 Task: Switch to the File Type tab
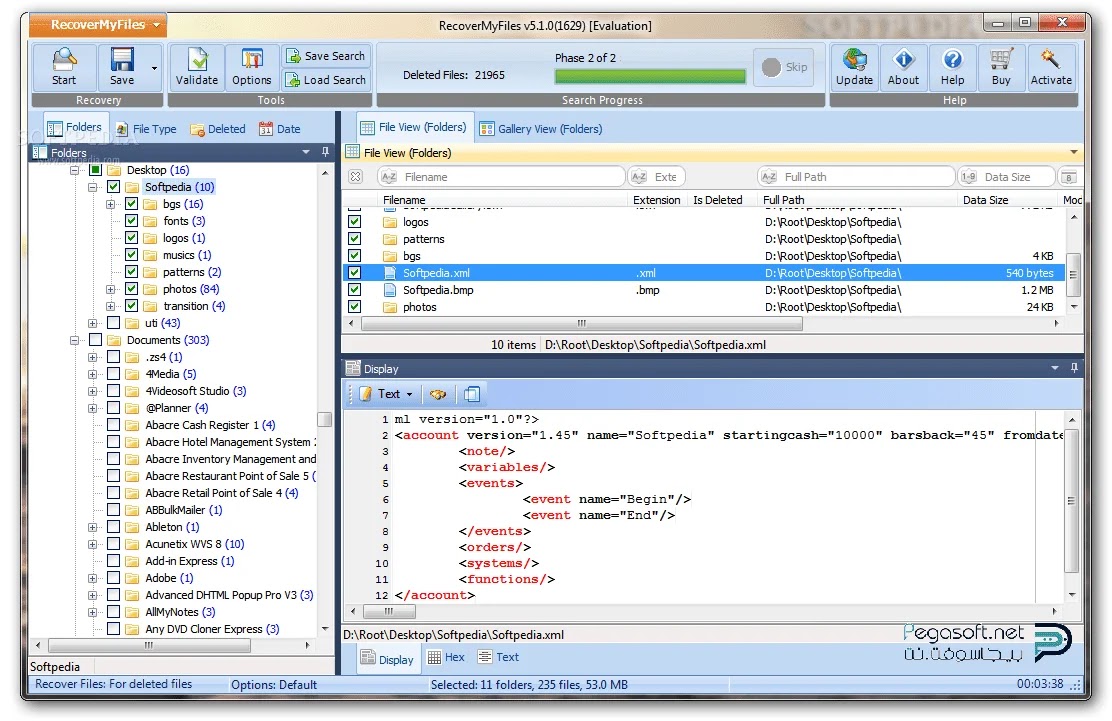pyautogui.click(x=146, y=129)
